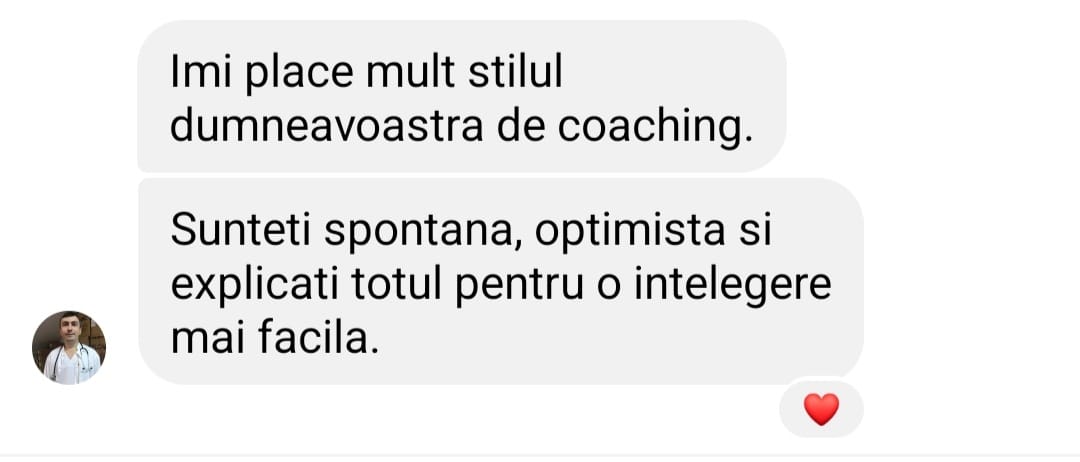This screenshot has height=462, width=1080.
Task: Click the word 'explicati' in second bubble
Action: point(255,285)
